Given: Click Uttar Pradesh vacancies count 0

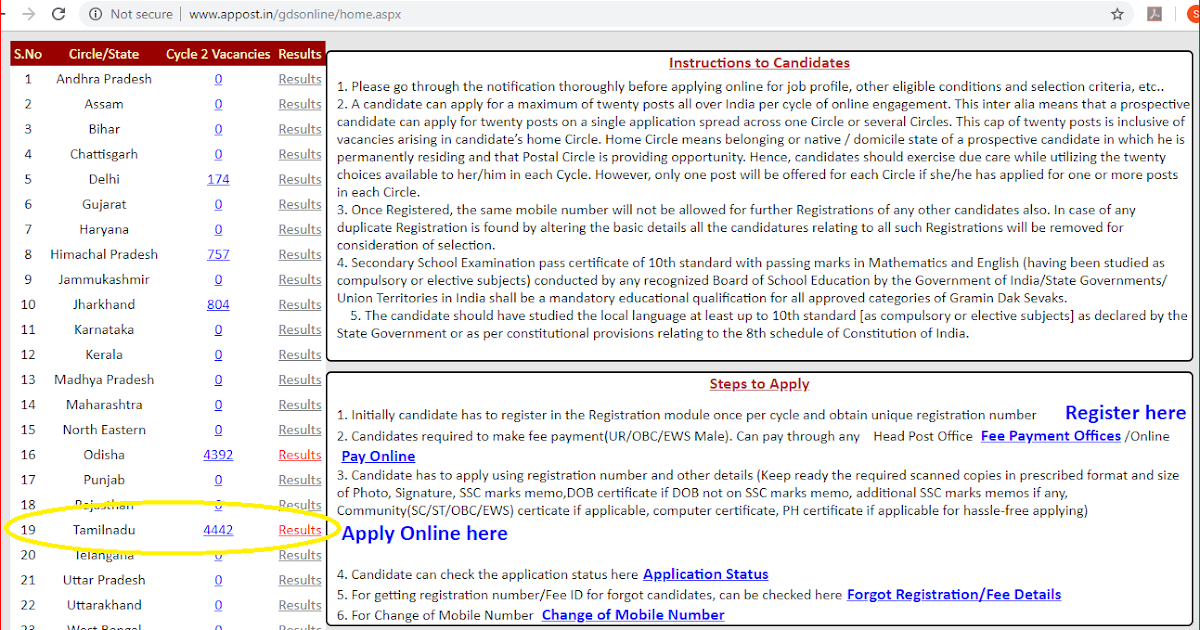Looking at the screenshot, I should pyautogui.click(x=218, y=580).
